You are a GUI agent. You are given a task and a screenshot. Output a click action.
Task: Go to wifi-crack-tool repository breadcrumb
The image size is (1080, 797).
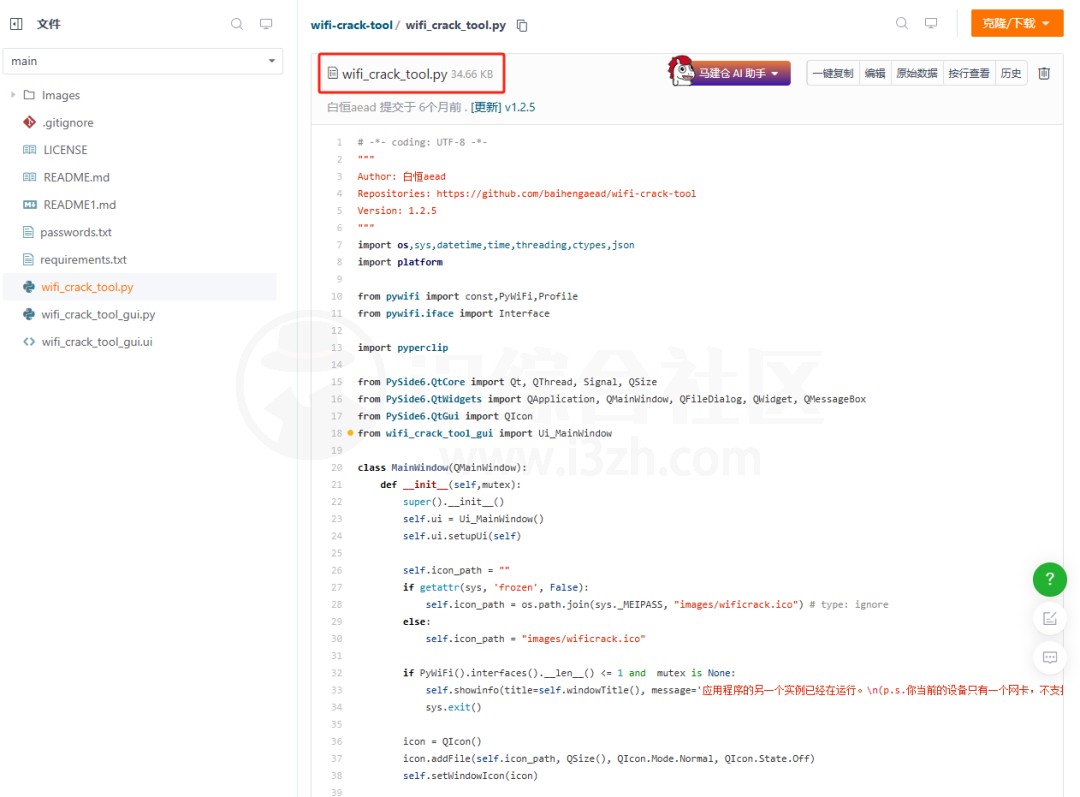[x=351, y=25]
